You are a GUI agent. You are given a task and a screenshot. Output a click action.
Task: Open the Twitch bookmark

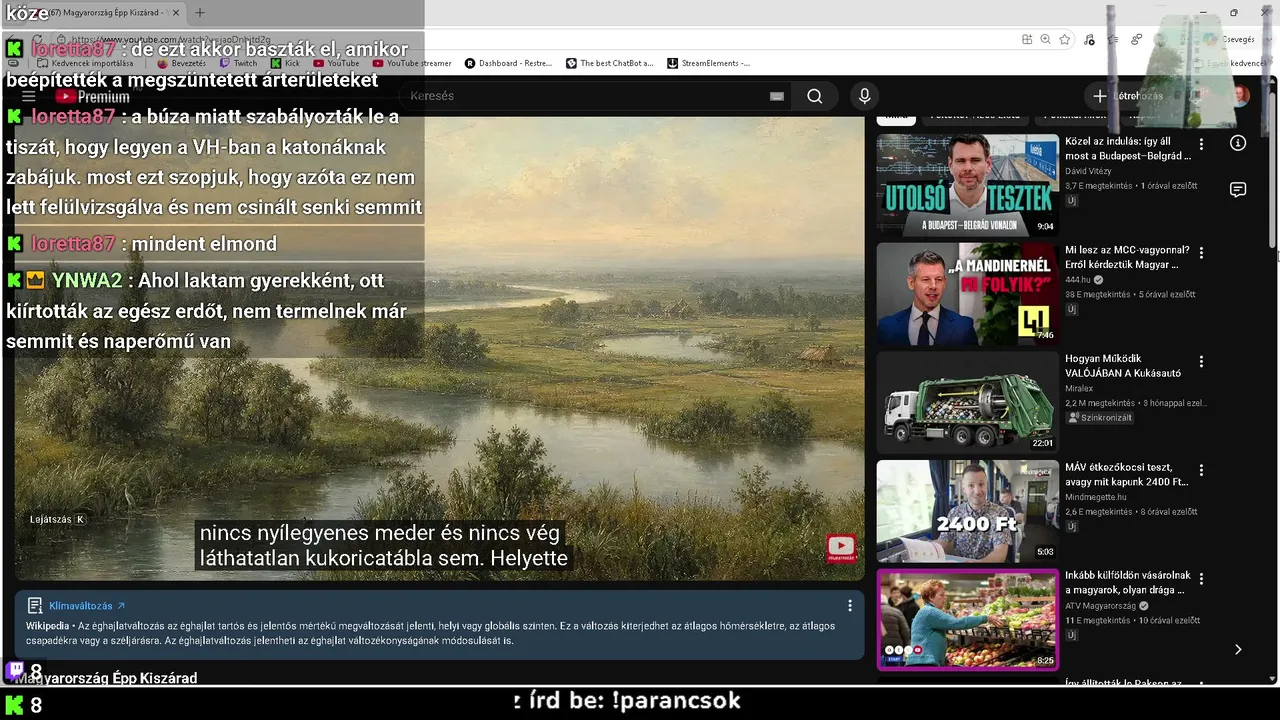239,63
